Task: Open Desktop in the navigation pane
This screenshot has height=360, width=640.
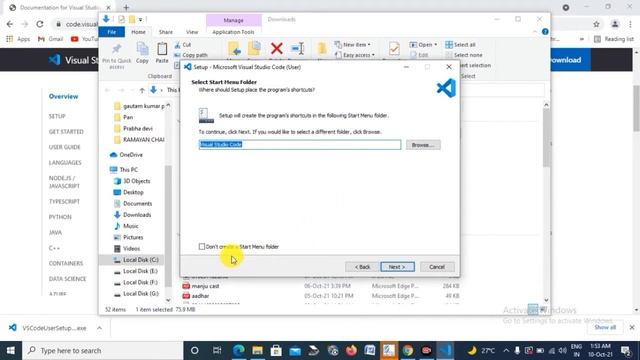Action: click(x=129, y=192)
